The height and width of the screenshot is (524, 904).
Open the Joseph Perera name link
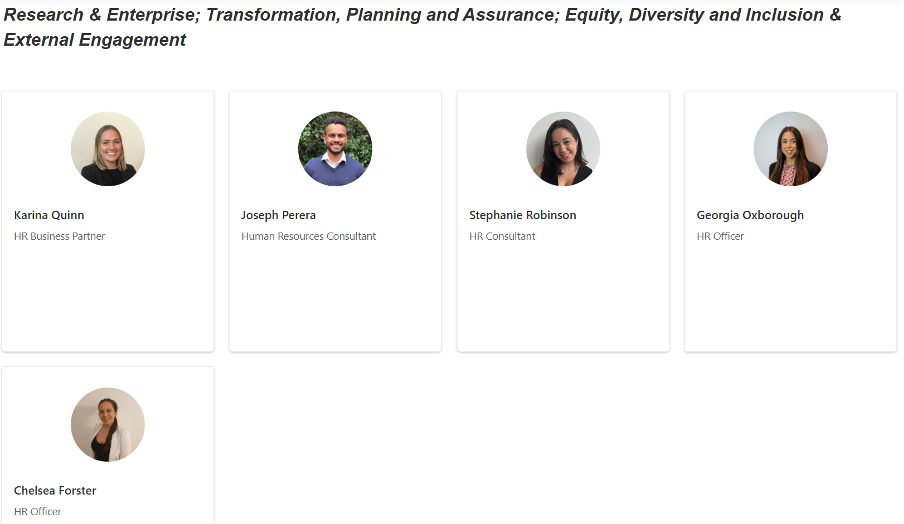(278, 215)
